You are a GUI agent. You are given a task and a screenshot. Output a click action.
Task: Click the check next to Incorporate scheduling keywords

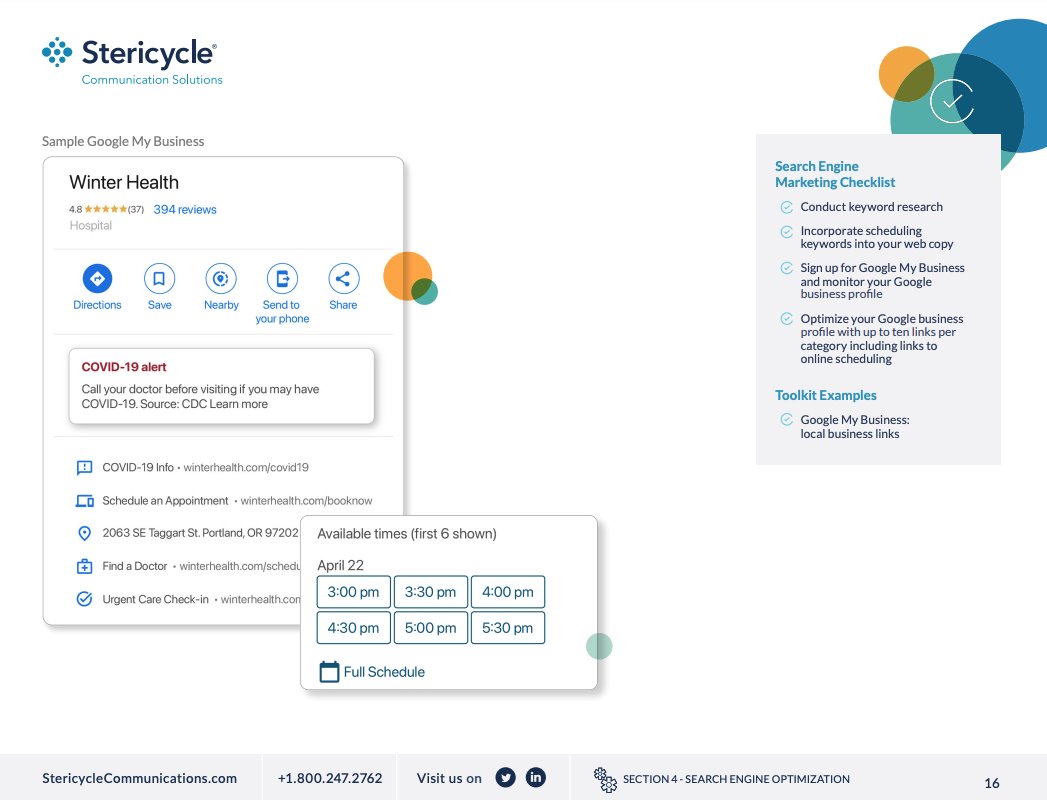[x=787, y=231]
